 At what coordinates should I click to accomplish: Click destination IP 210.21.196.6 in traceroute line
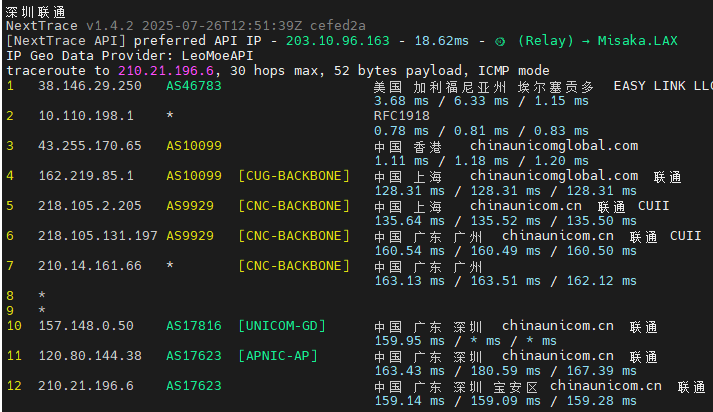(x=166, y=71)
